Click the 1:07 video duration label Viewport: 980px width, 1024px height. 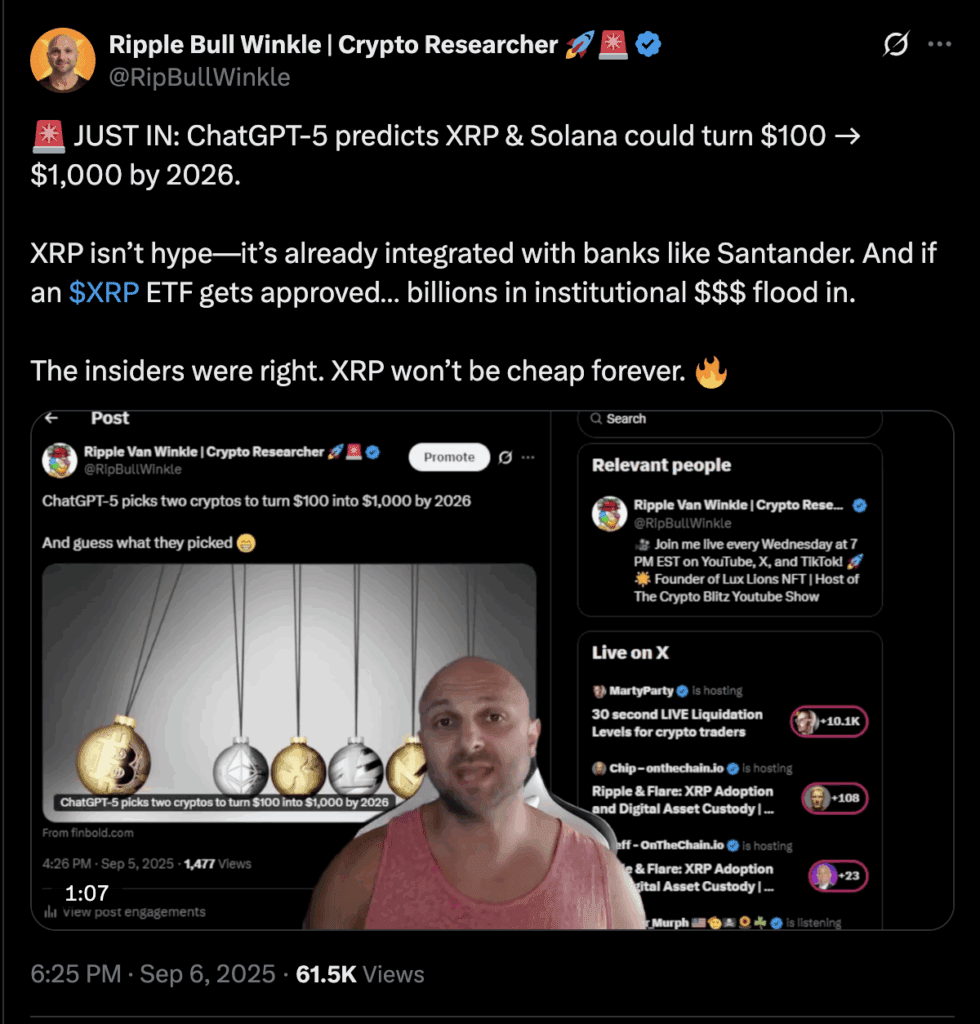pyautogui.click(x=86, y=893)
